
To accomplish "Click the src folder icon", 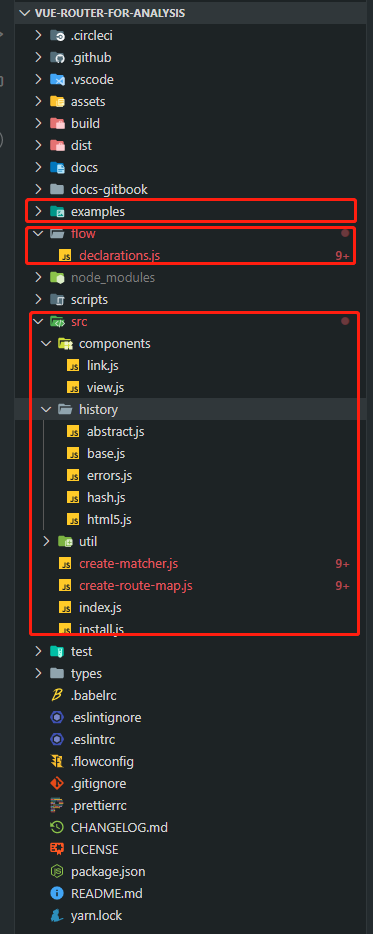I will [x=57, y=322].
